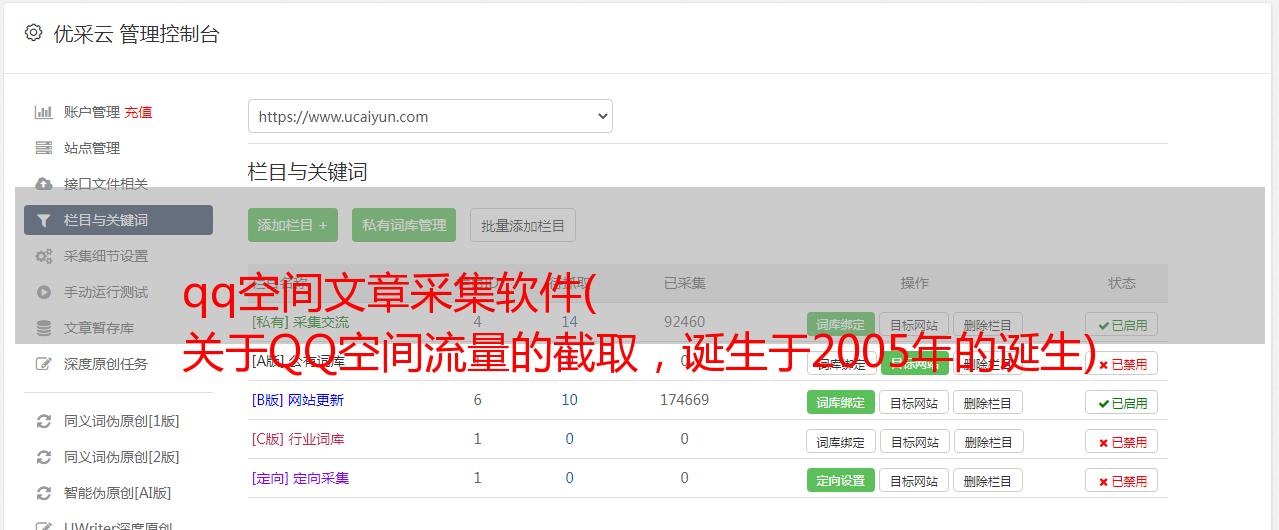Image resolution: width=1279 pixels, height=530 pixels.
Task: Click the 状态 column header
Action: (x=1122, y=283)
